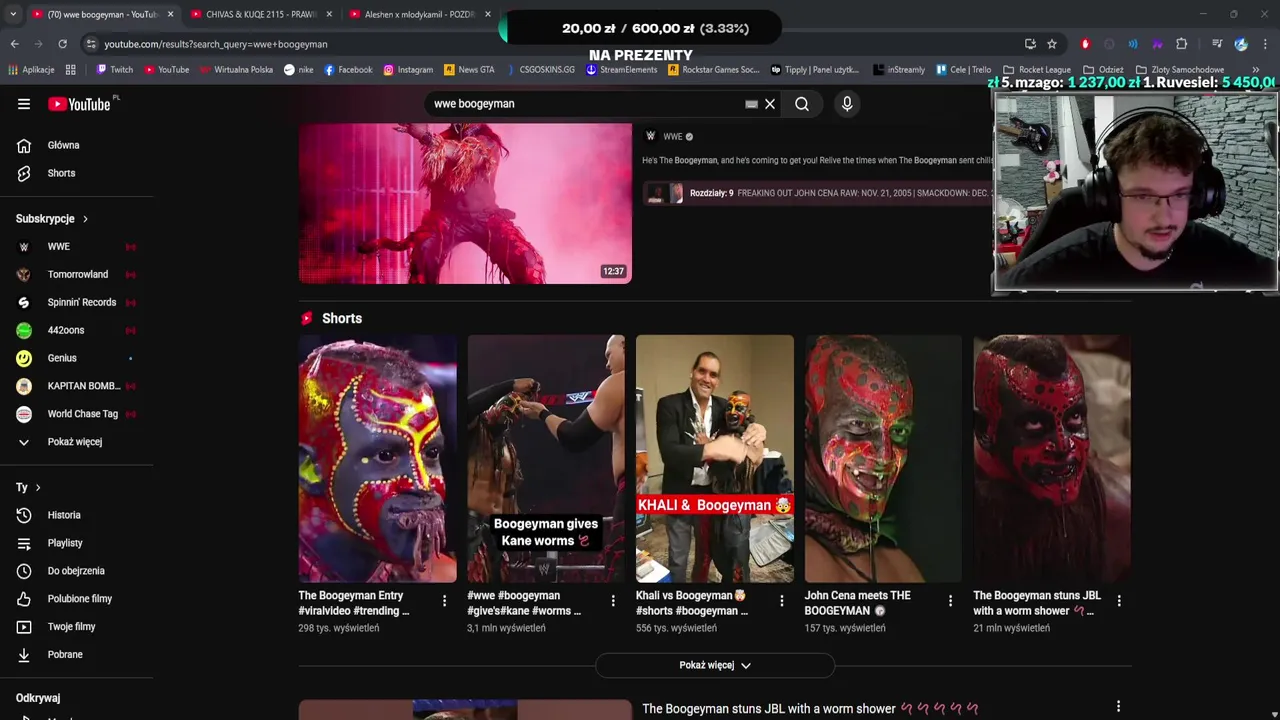This screenshot has height=720, width=1280.
Task: Open Tomorrowland channel subscription
Action: pos(77,275)
